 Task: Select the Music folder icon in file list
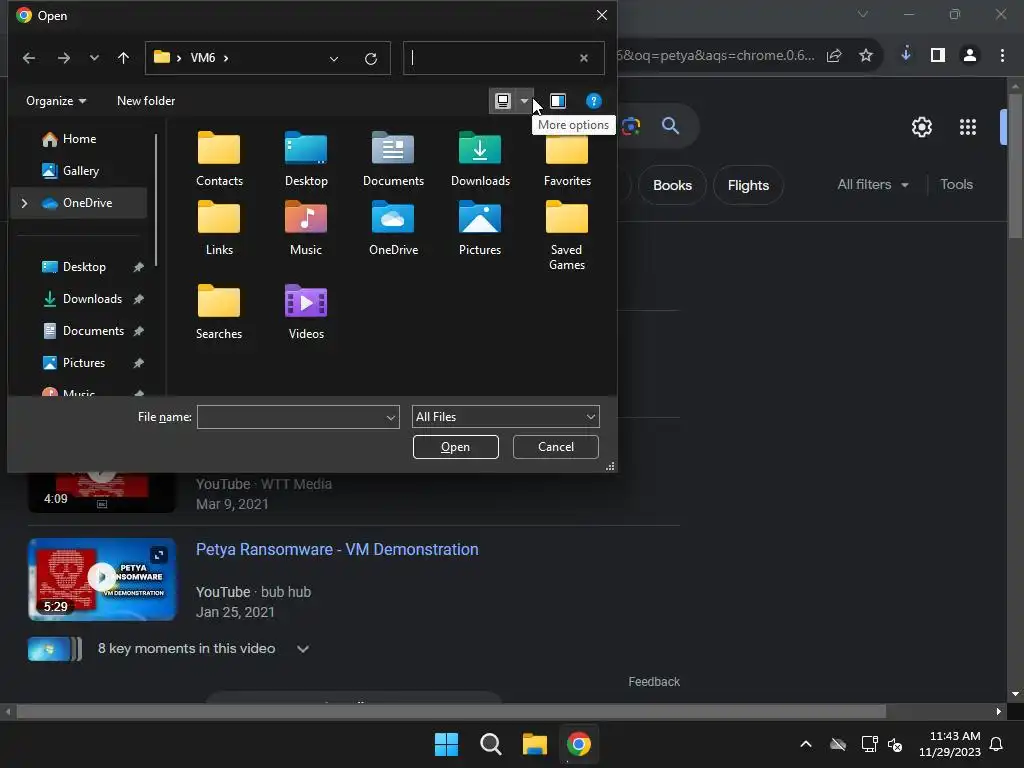click(x=306, y=228)
